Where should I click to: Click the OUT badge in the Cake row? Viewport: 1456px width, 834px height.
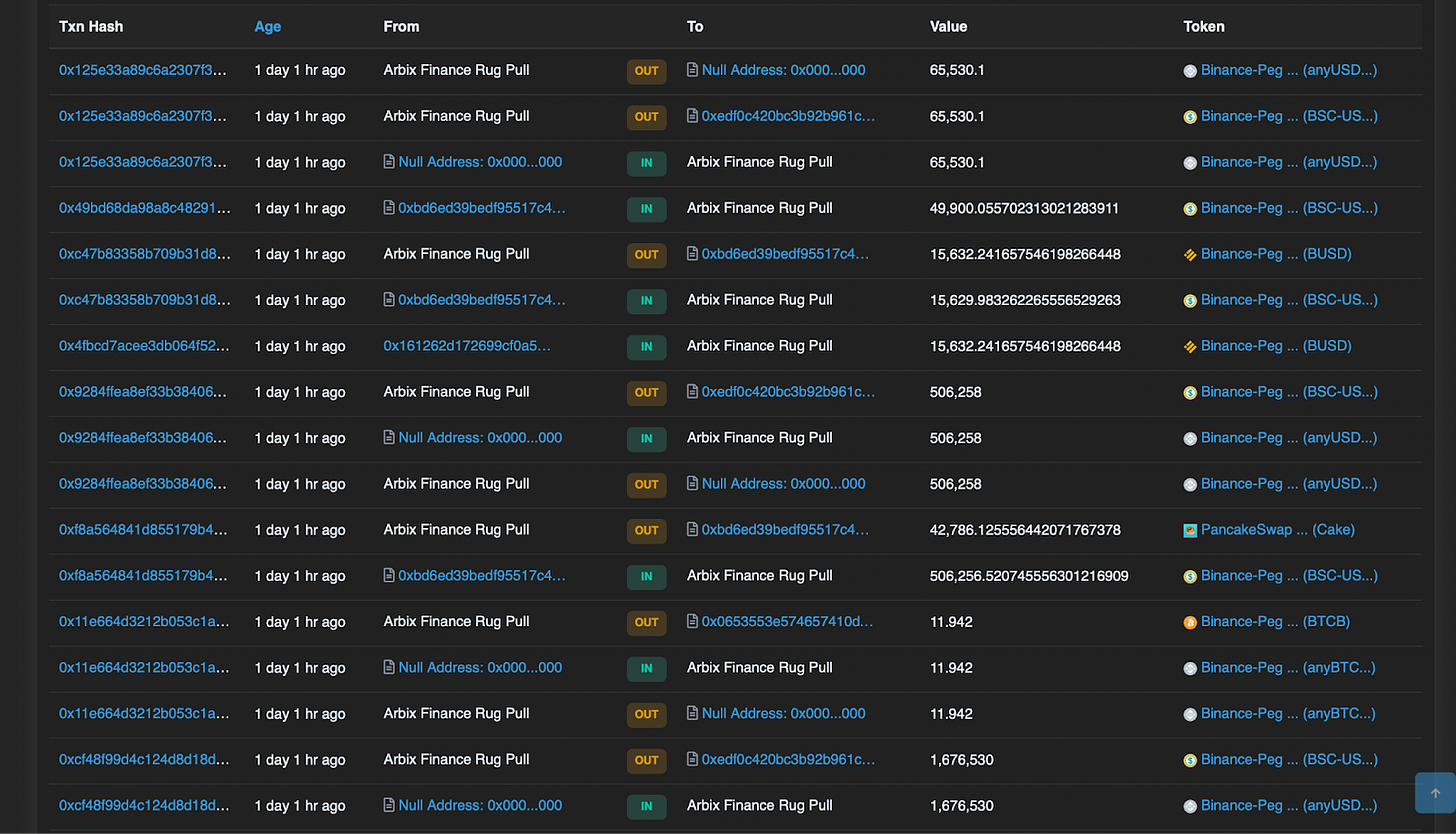(647, 530)
